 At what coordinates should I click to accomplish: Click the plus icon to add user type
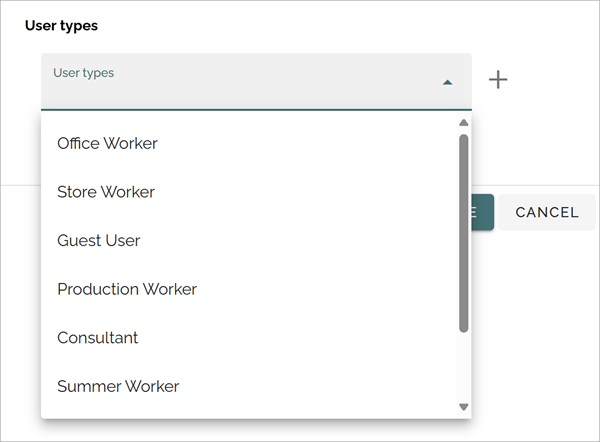498,80
